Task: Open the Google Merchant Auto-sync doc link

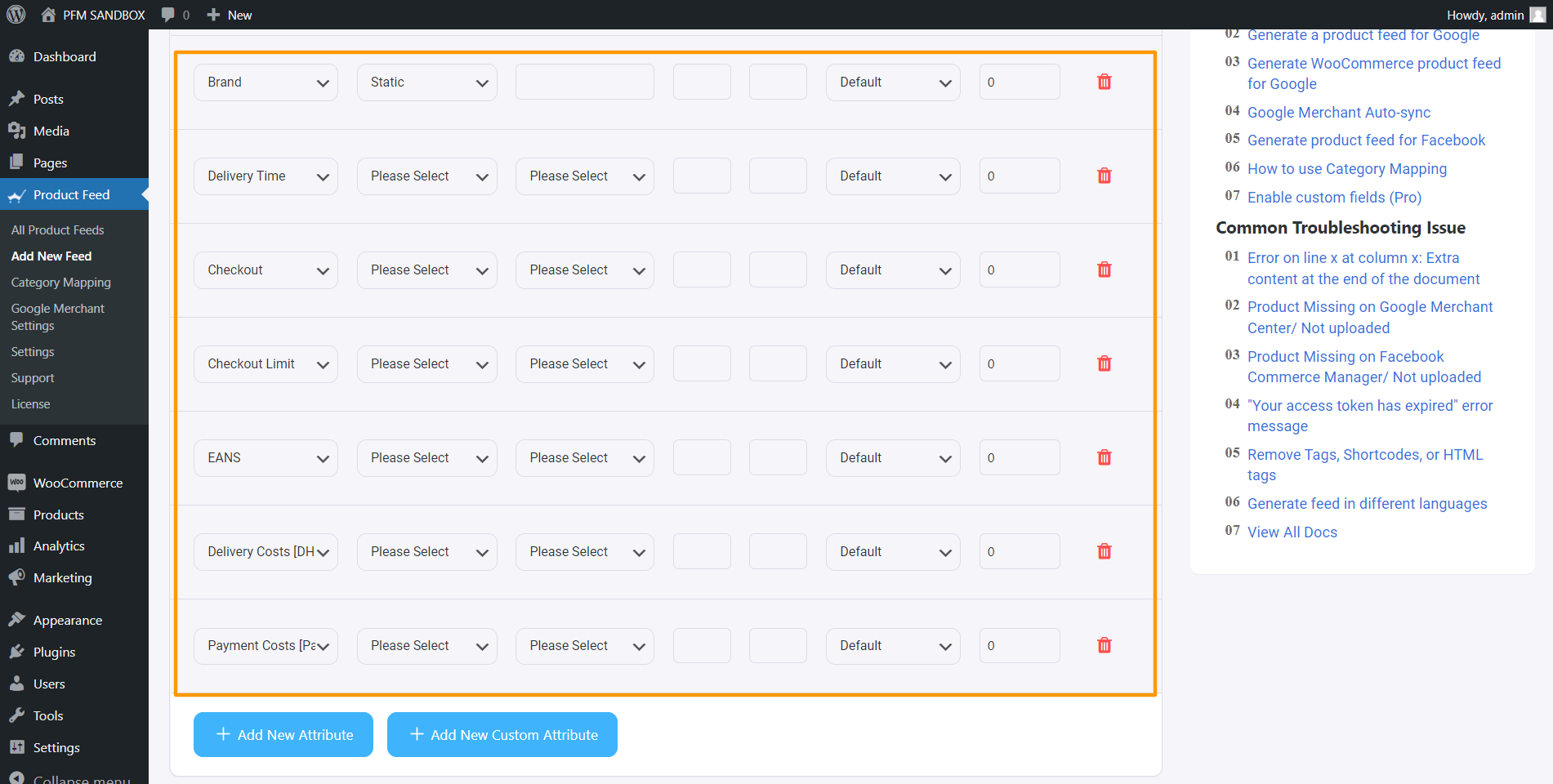Action: 1339,113
